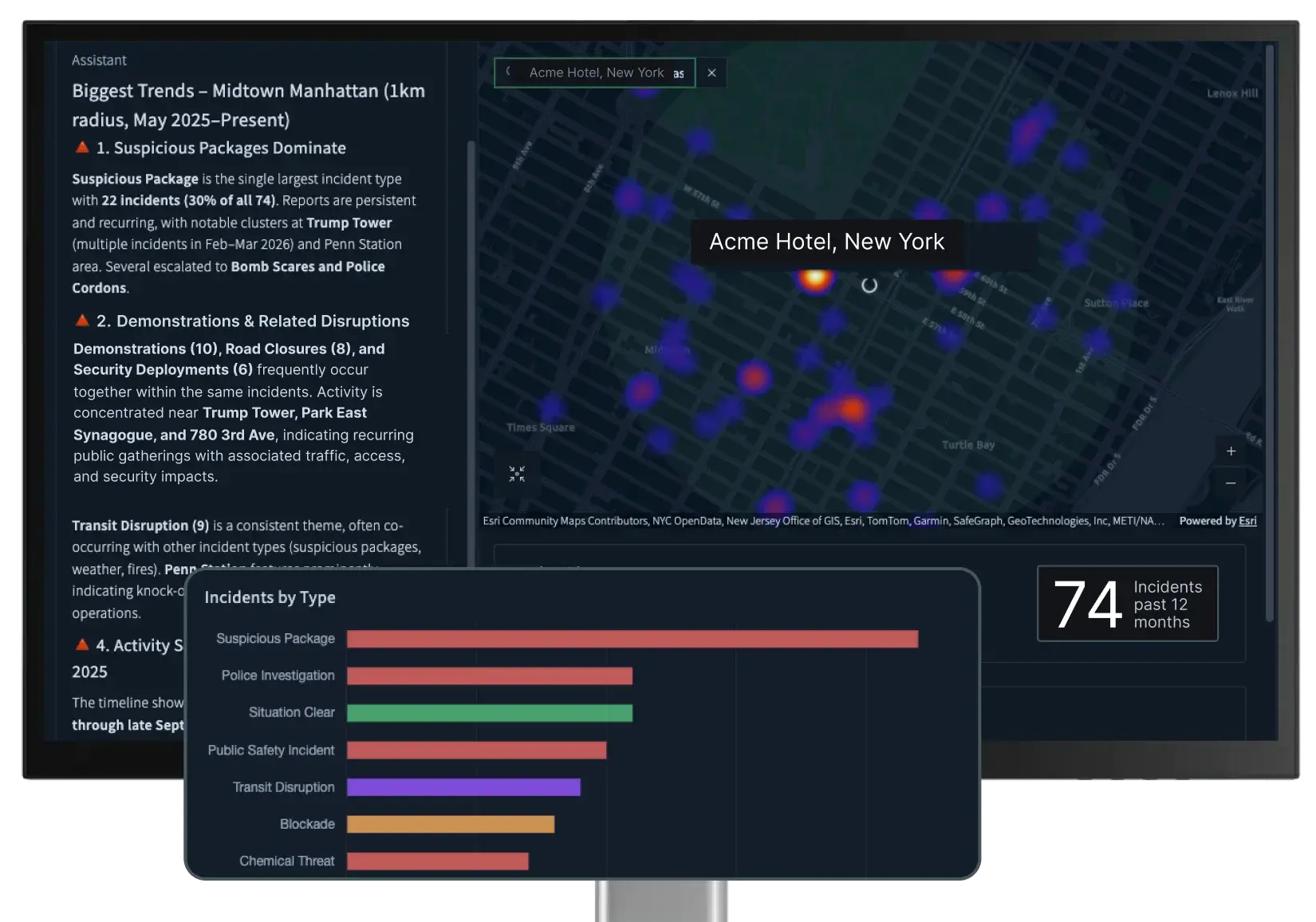Click the Times Square map label

(540, 428)
